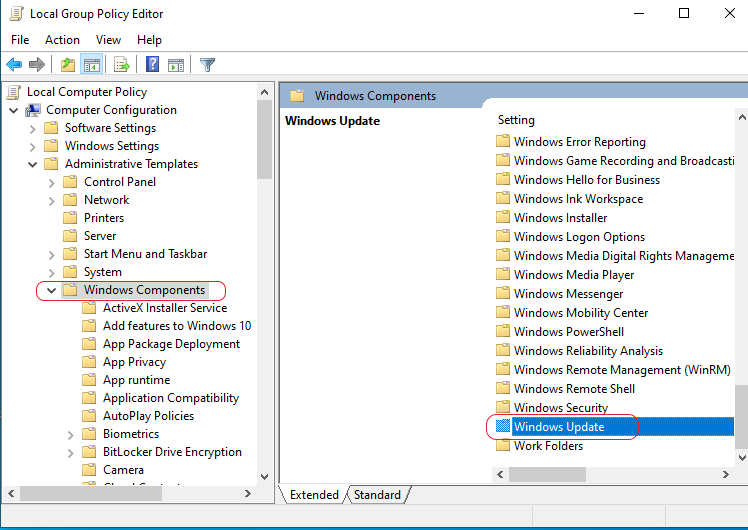Image resolution: width=748 pixels, height=530 pixels.
Task: Expand the Windows Settings node
Action: click(x=32, y=147)
